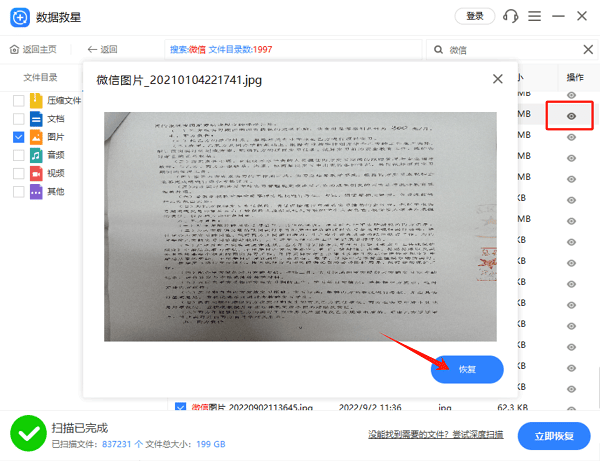600x461 pixels.
Task: Click the red-highlighted preview eye icon
Action: pos(571,116)
